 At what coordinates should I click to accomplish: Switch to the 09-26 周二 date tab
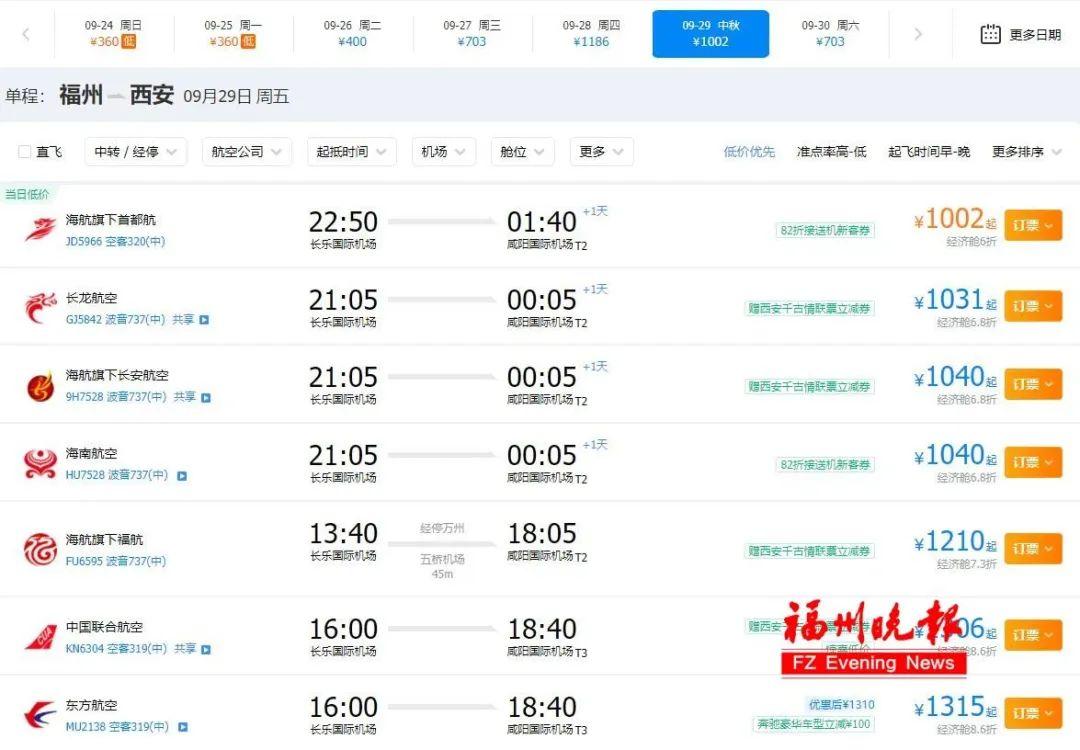(352, 33)
